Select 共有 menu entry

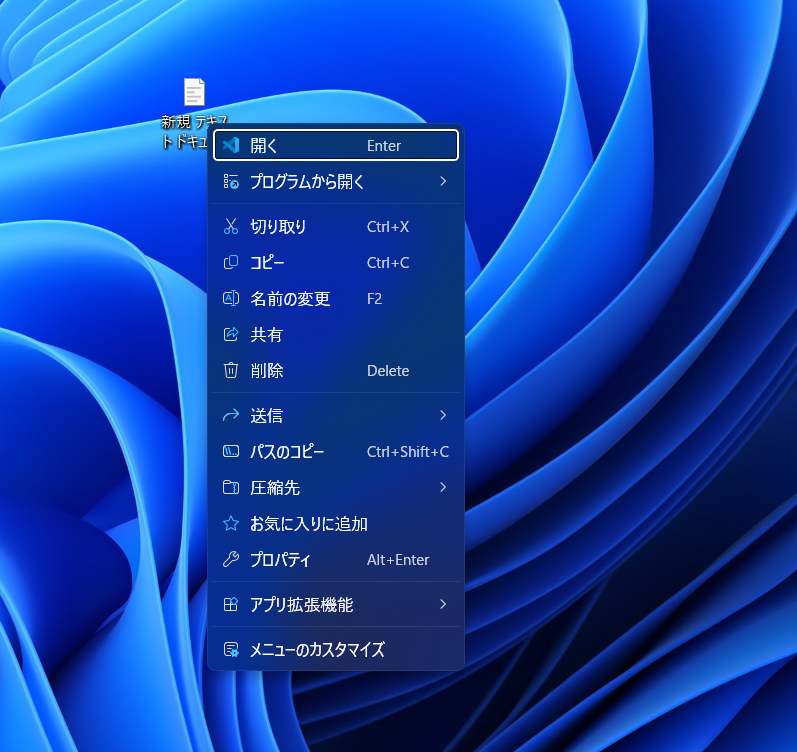click(336, 335)
